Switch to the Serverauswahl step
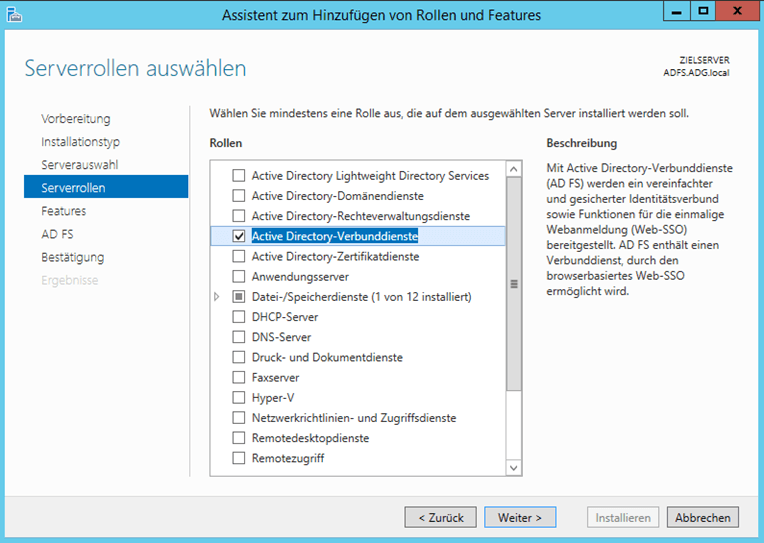The width and height of the screenshot is (764, 543). [79, 165]
